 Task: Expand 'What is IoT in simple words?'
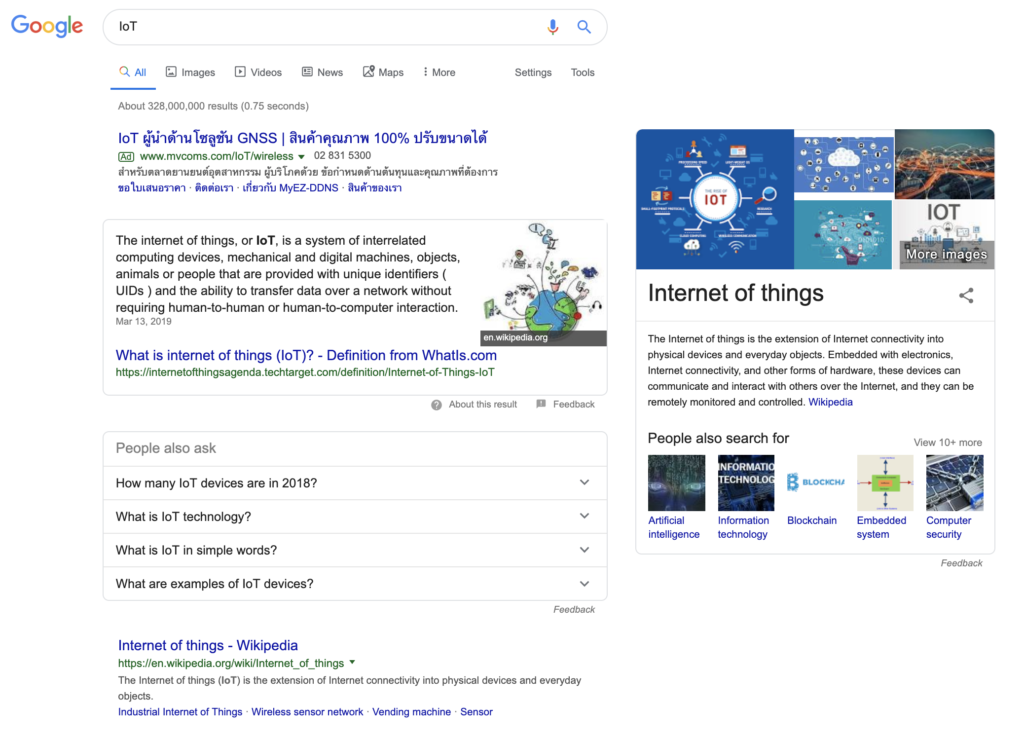coord(355,550)
